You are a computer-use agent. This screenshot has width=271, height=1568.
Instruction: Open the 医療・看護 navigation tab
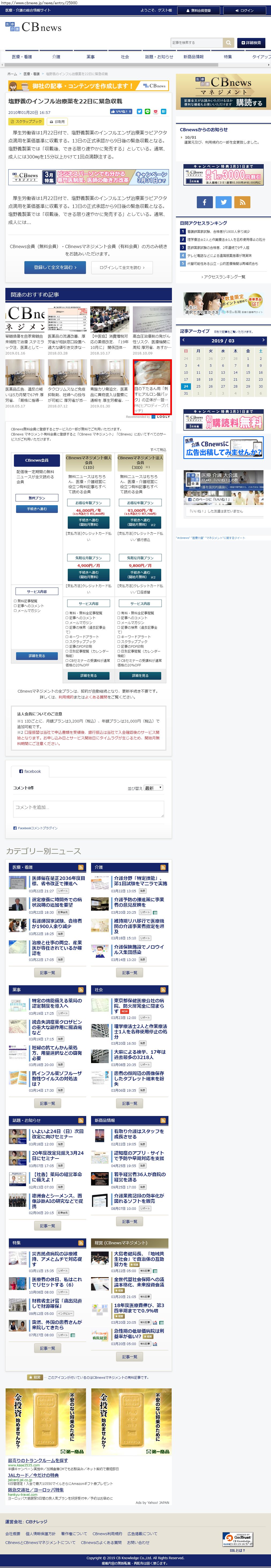21,57
